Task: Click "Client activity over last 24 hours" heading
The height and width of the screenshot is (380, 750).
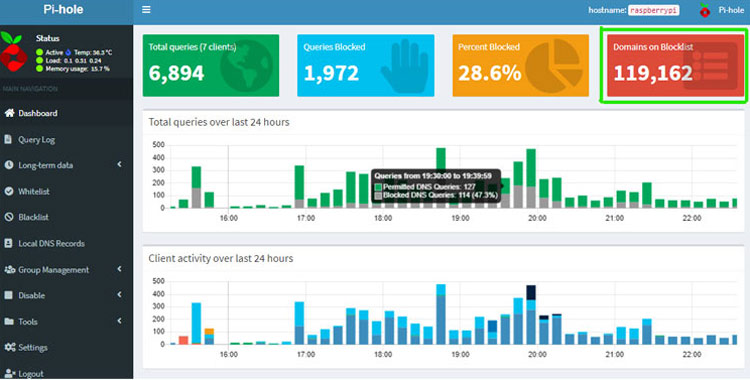Action: click(221, 258)
